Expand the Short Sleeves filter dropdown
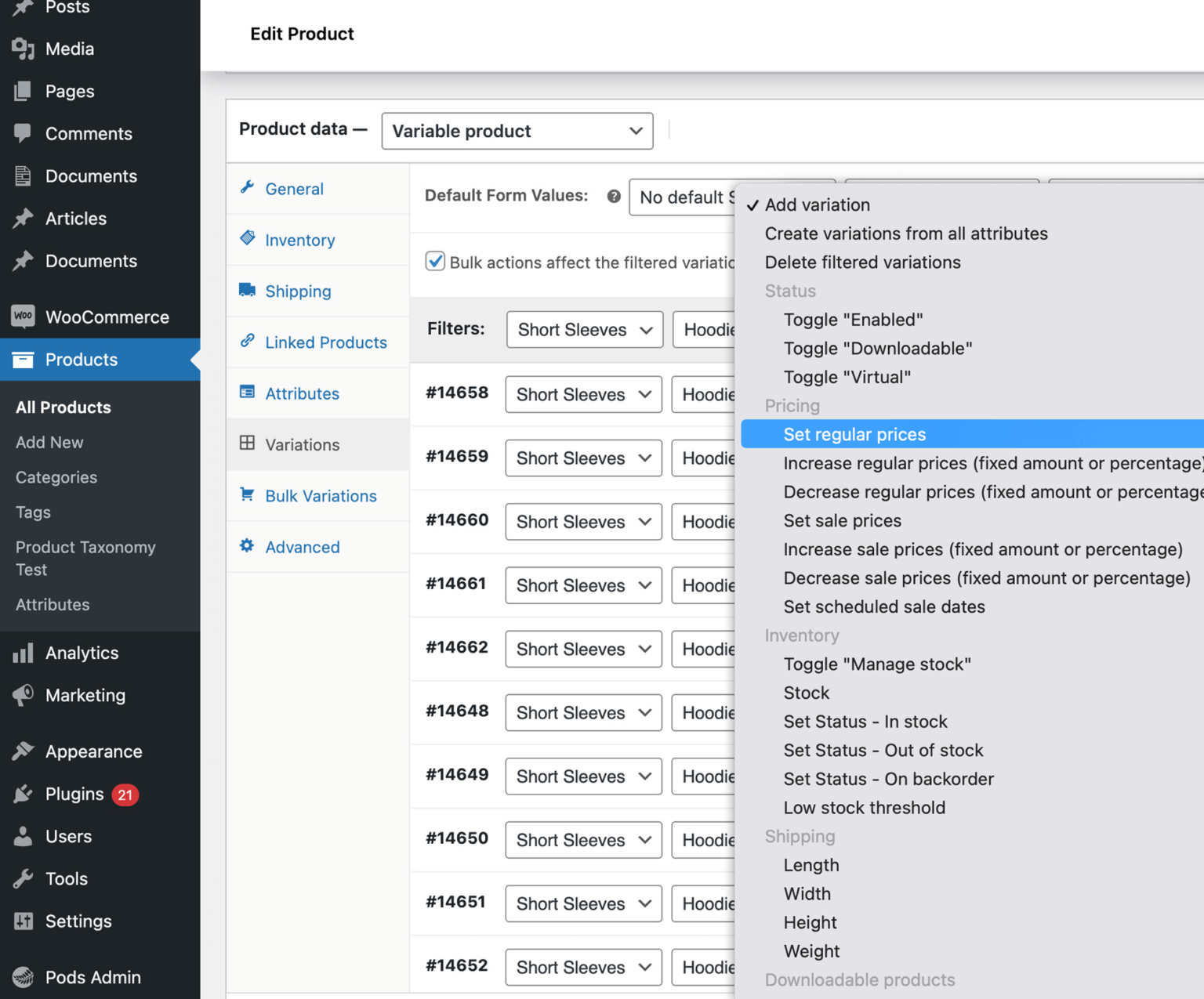 pos(583,329)
